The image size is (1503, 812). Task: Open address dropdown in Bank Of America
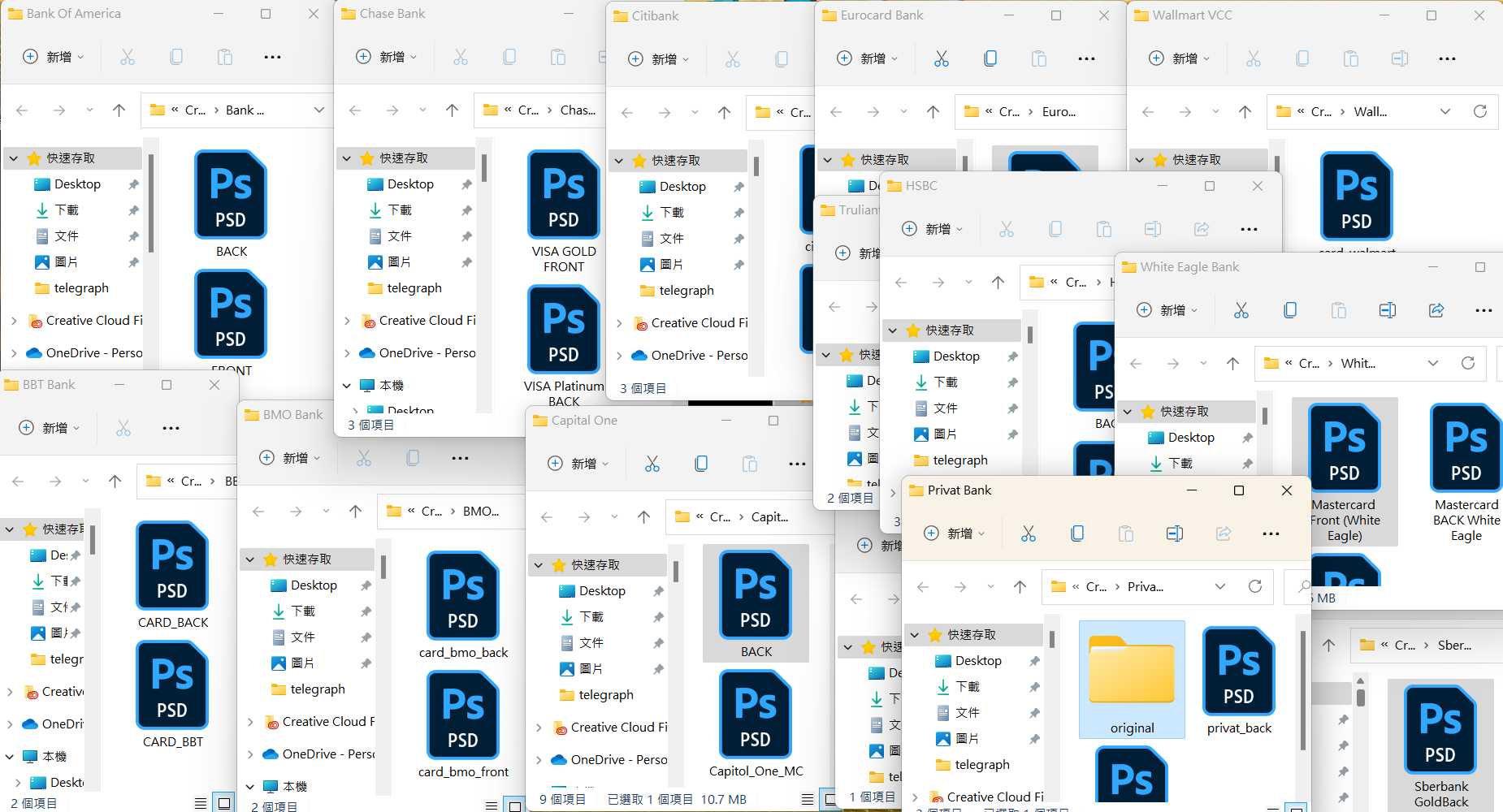point(319,110)
